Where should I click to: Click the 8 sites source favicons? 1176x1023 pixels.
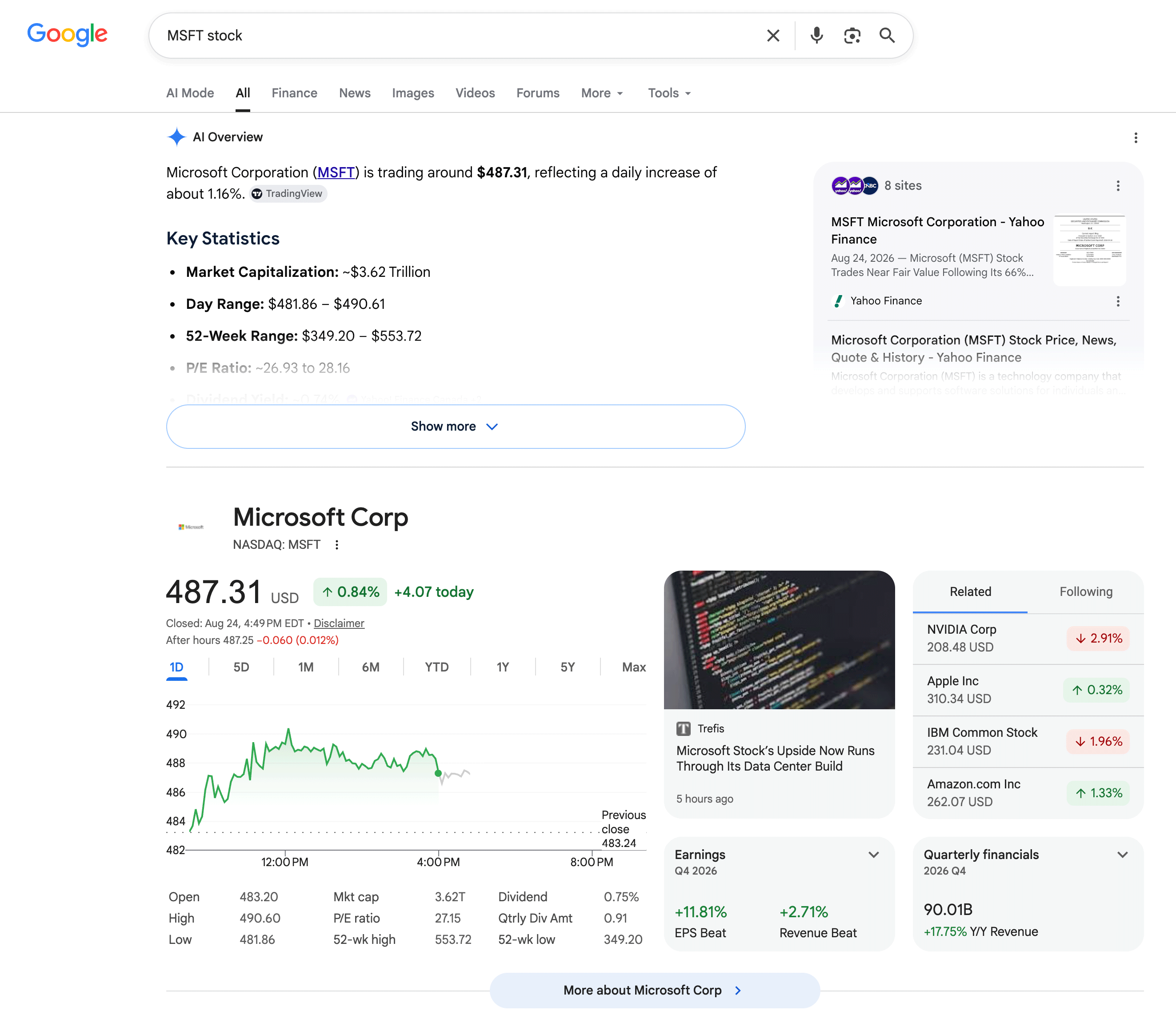pyautogui.click(x=855, y=185)
